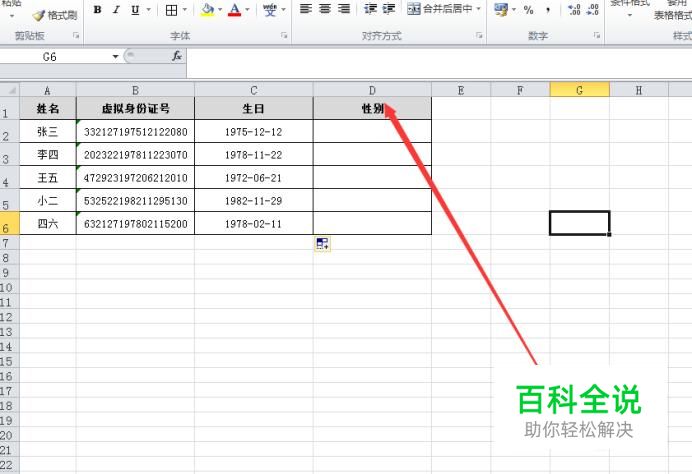Increase indent
This screenshot has width=692, height=474.
[x=388, y=8]
